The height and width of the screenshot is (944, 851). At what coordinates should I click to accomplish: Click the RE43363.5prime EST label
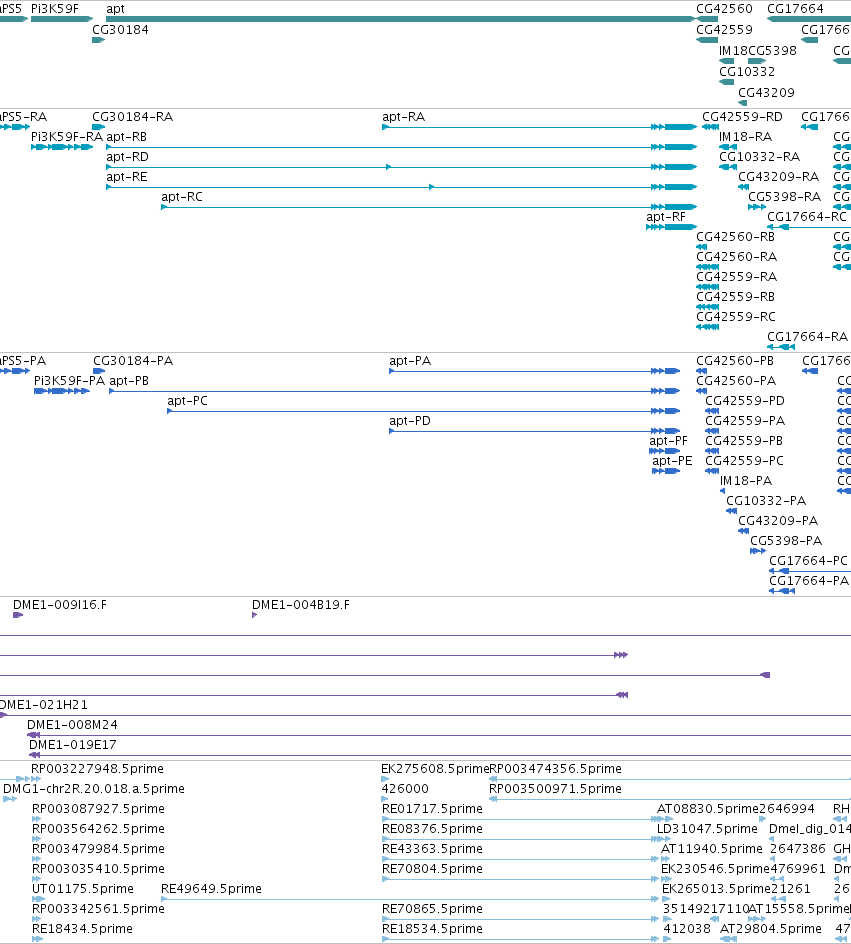[x=432, y=848]
